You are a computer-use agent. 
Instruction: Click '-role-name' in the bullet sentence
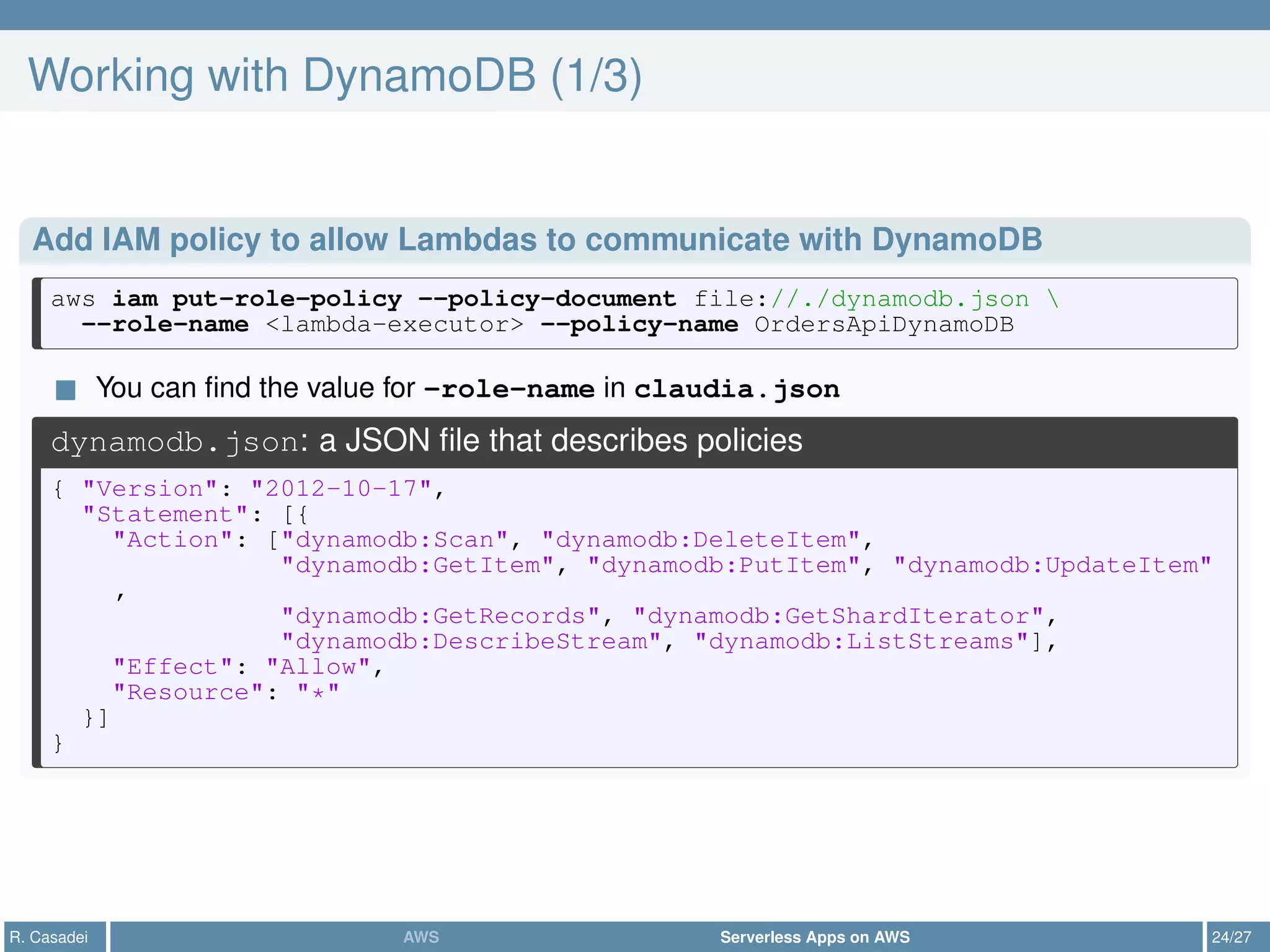[509, 389]
